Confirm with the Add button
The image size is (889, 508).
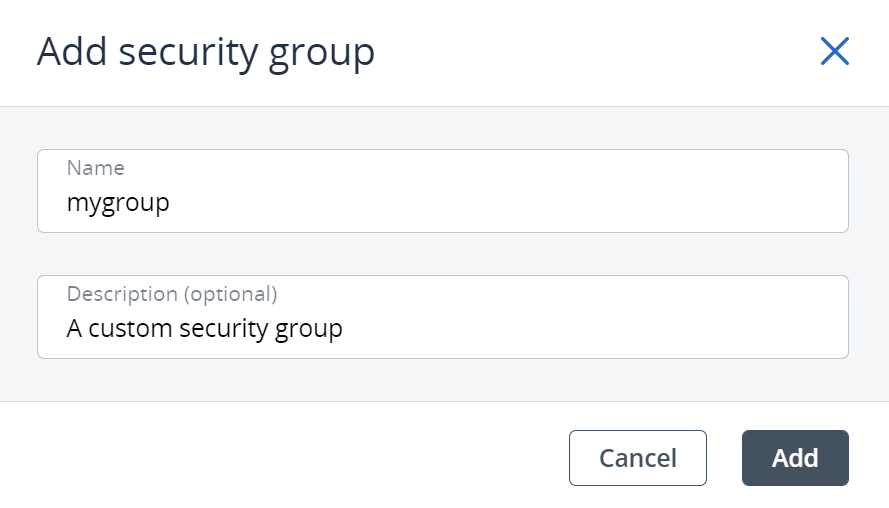click(x=795, y=458)
